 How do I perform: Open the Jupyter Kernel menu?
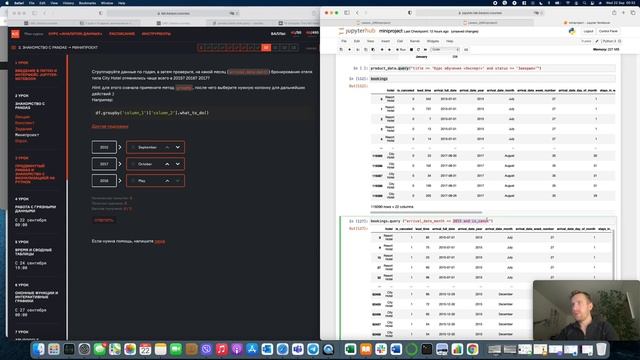[x=415, y=41]
